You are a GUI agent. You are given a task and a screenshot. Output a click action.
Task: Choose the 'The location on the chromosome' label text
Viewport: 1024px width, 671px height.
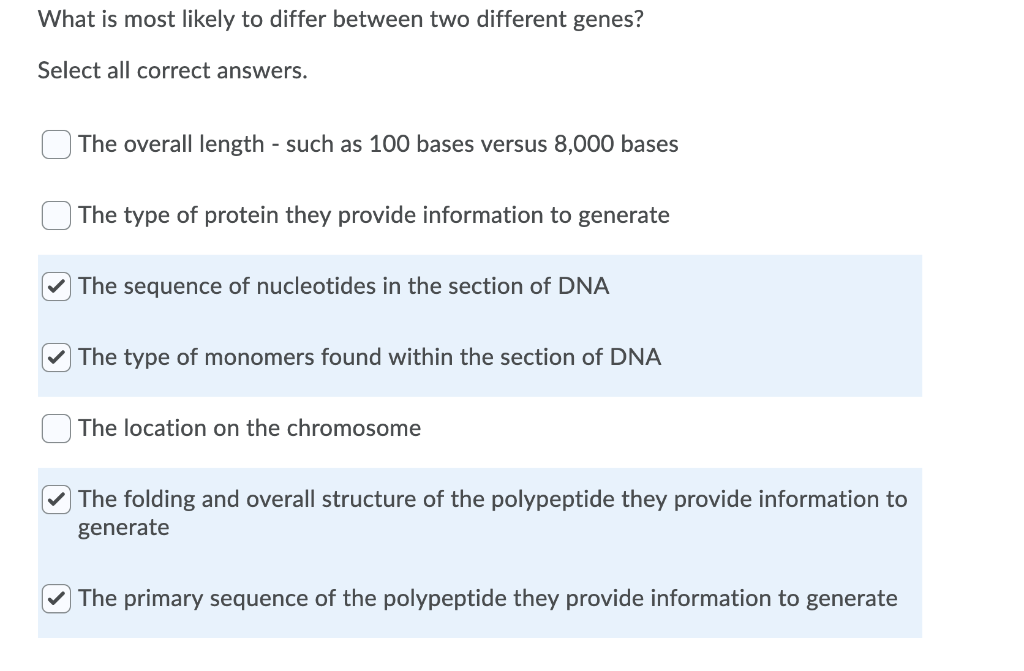pos(249,429)
